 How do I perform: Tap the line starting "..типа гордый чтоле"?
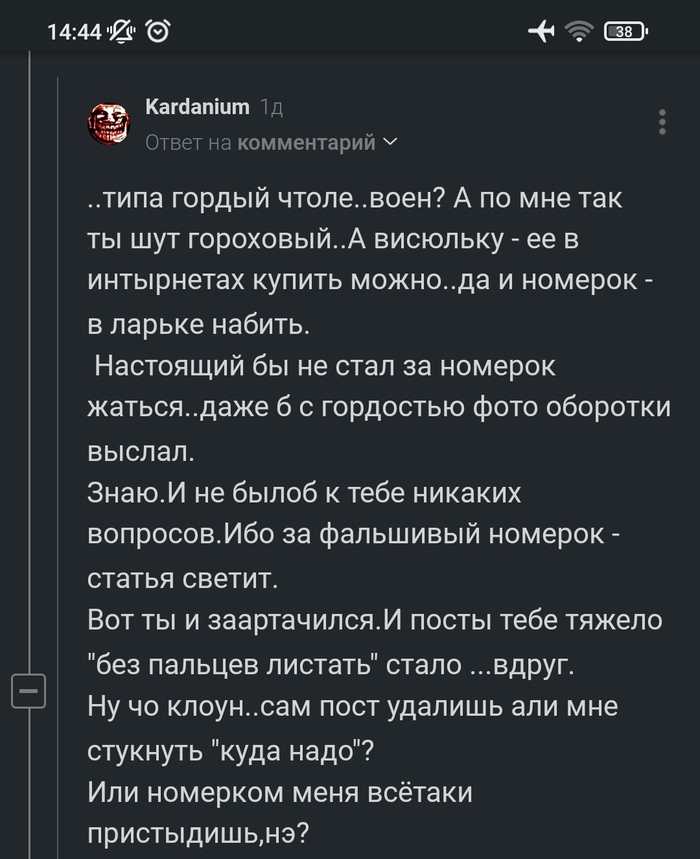coord(355,199)
